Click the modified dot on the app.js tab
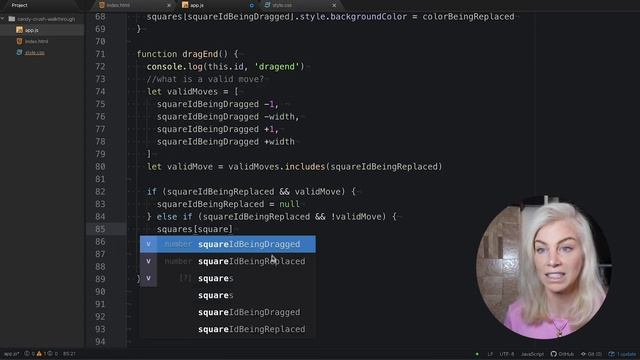The width and height of the screenshot is (640, 360). point(251,5)
